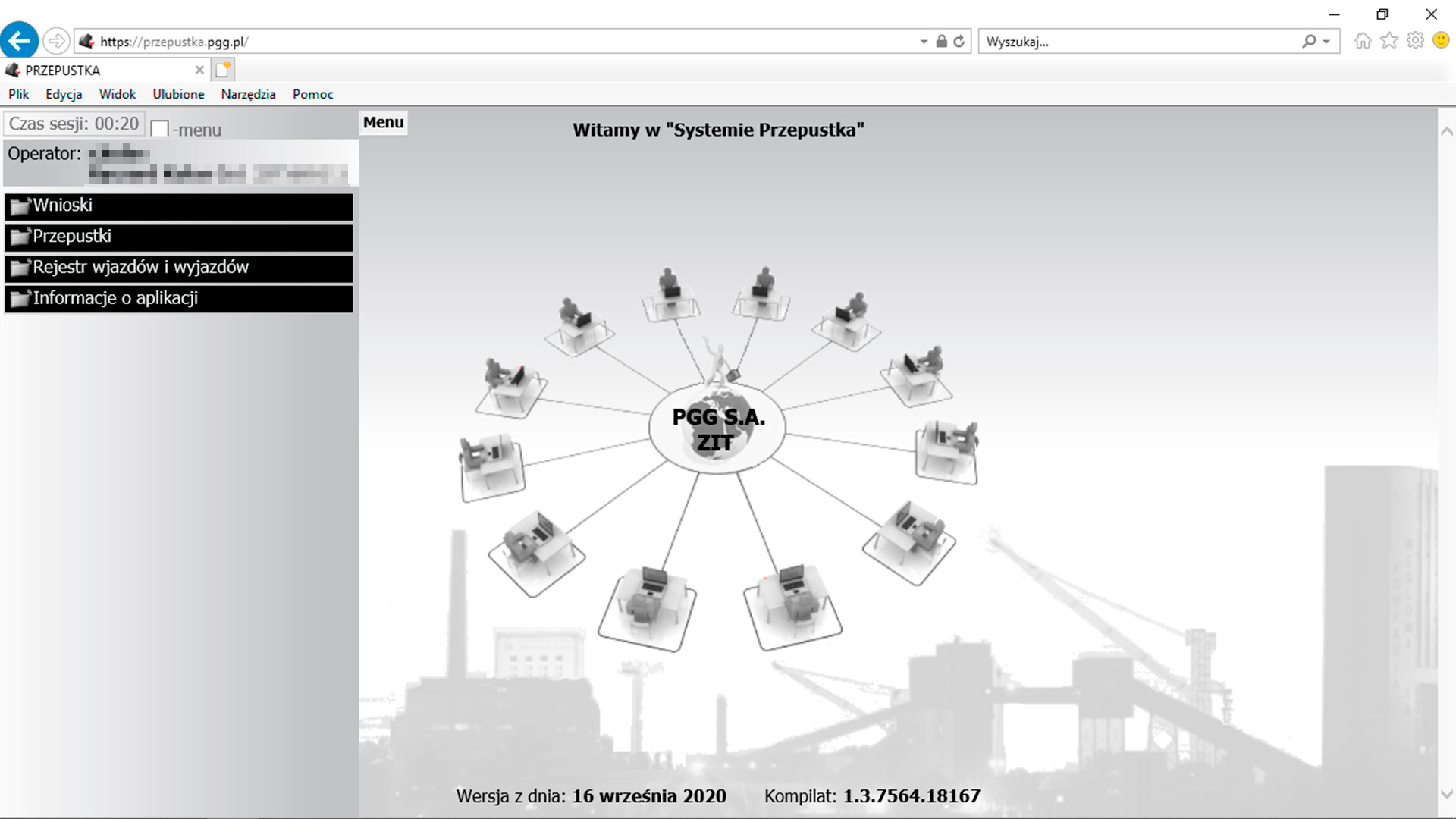Click the version date 16 września 2020
The width and height of the screenshot is (1456, 819).
649,796
